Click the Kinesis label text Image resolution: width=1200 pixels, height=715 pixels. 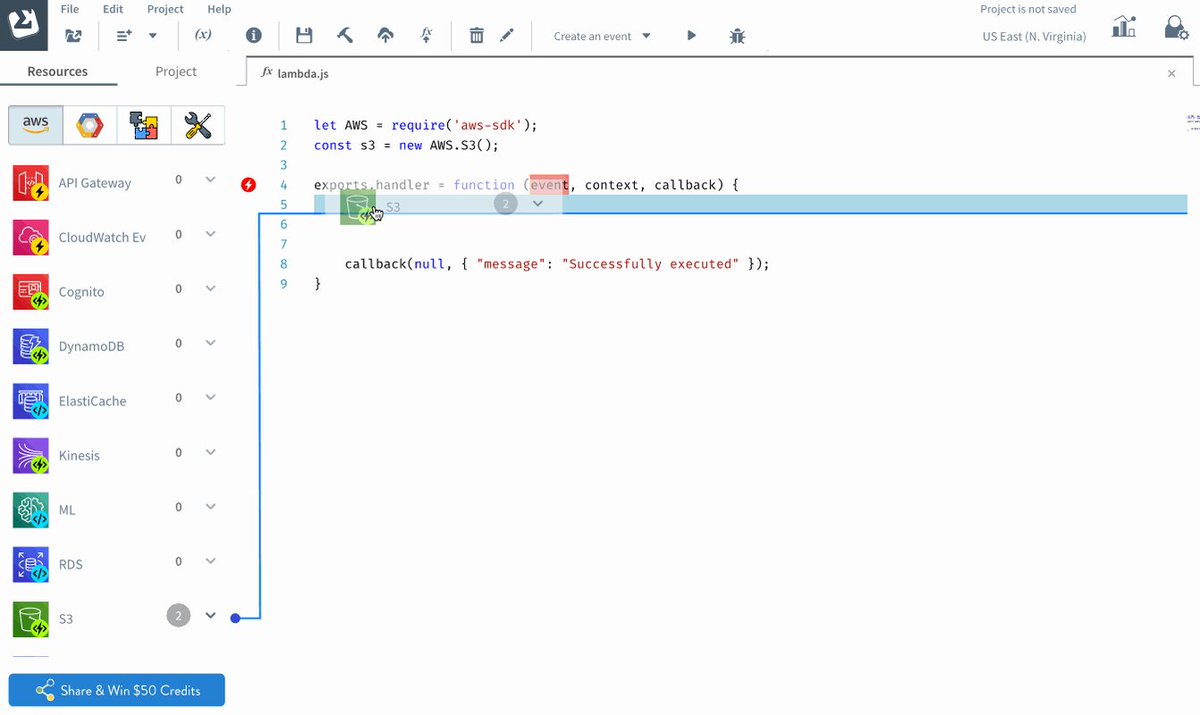click(x=79, y=455)
